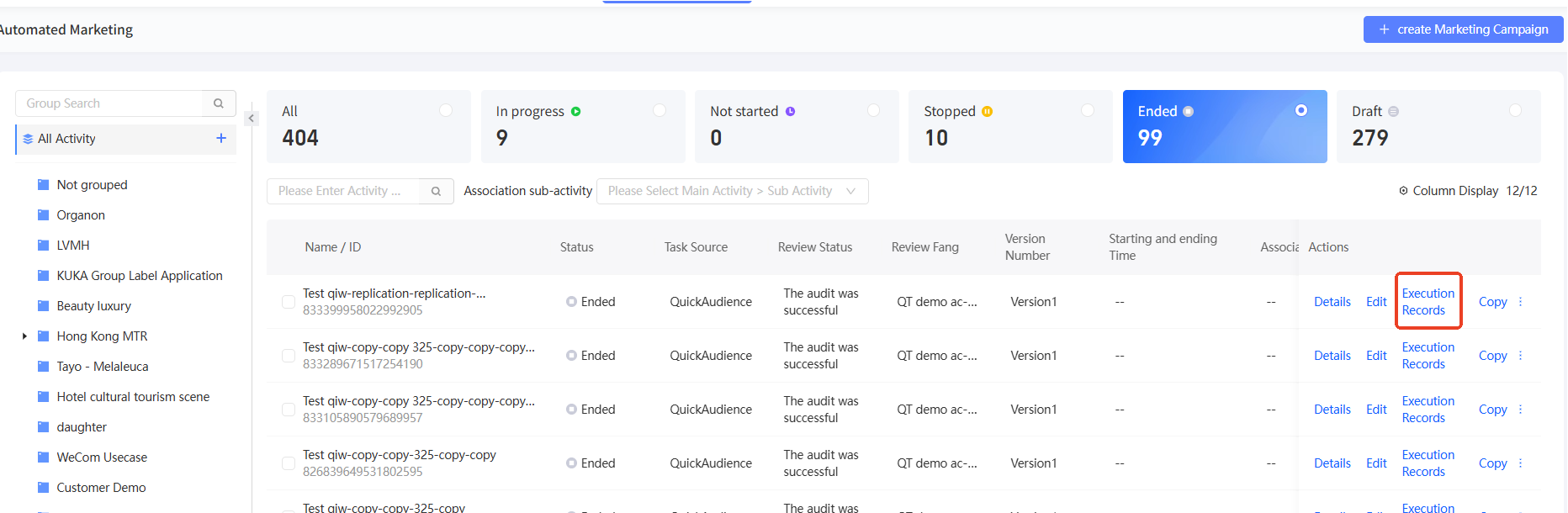Open Execution Records for first campaign

tap(1428, 302)
